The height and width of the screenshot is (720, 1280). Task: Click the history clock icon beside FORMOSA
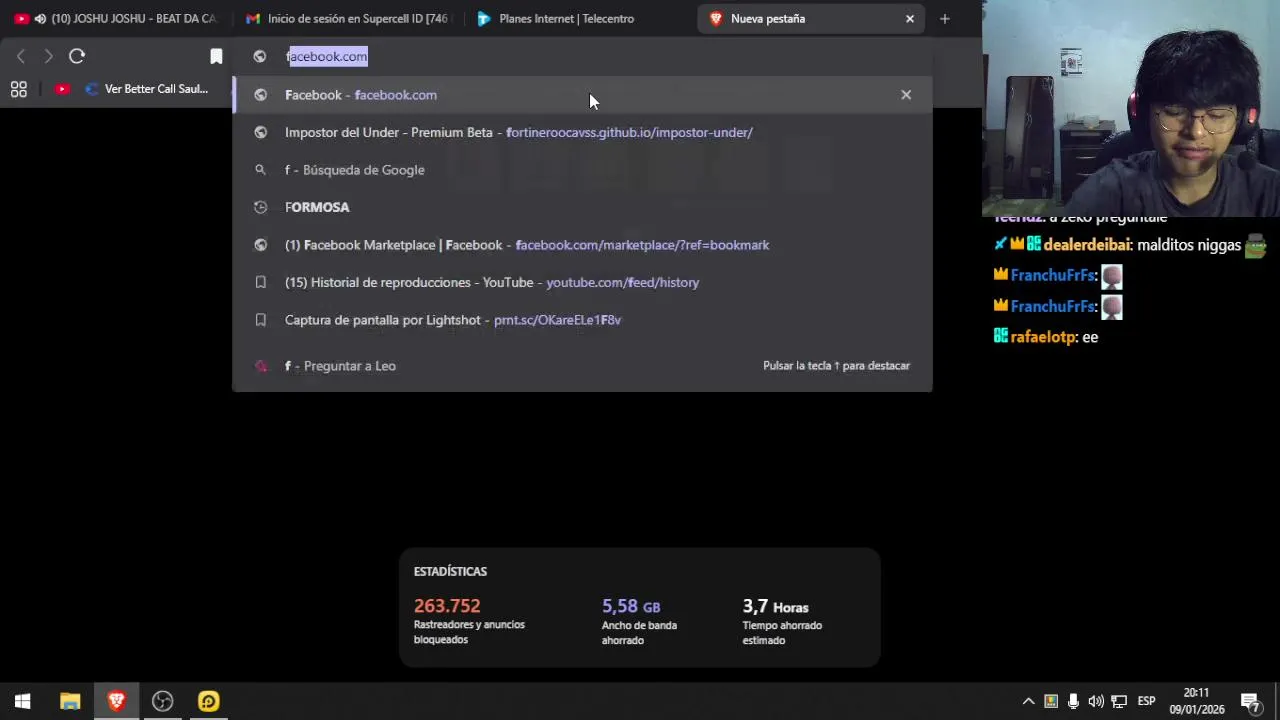pos(260,207)
